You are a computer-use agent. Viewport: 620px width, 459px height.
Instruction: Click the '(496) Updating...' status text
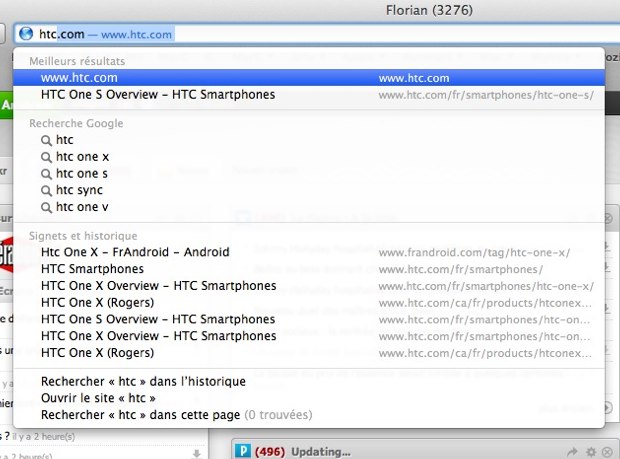(302, 451)
